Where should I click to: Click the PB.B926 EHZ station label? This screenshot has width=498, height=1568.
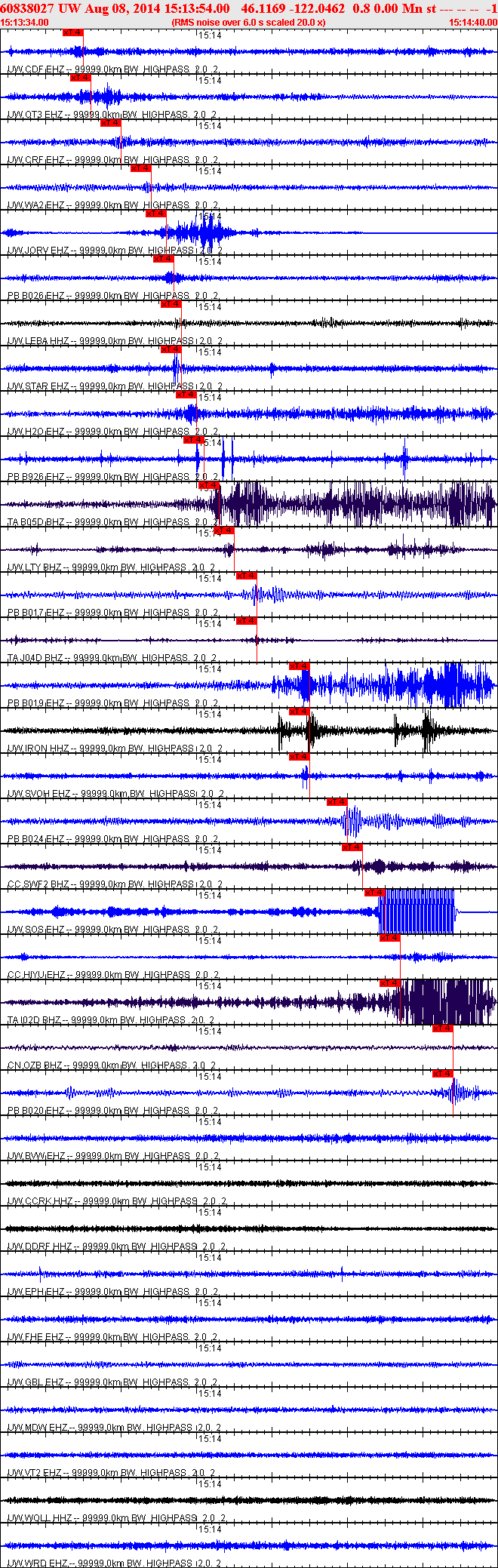tap(36, 477)
